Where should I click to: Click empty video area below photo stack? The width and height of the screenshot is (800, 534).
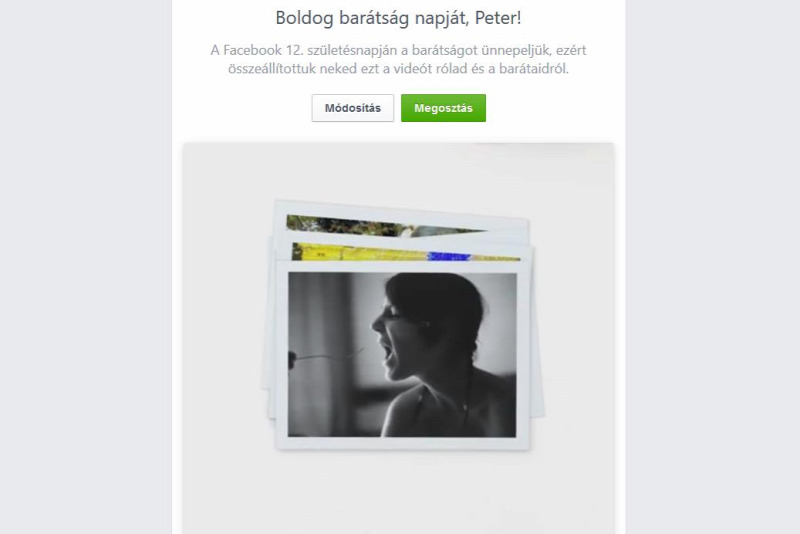398,490
